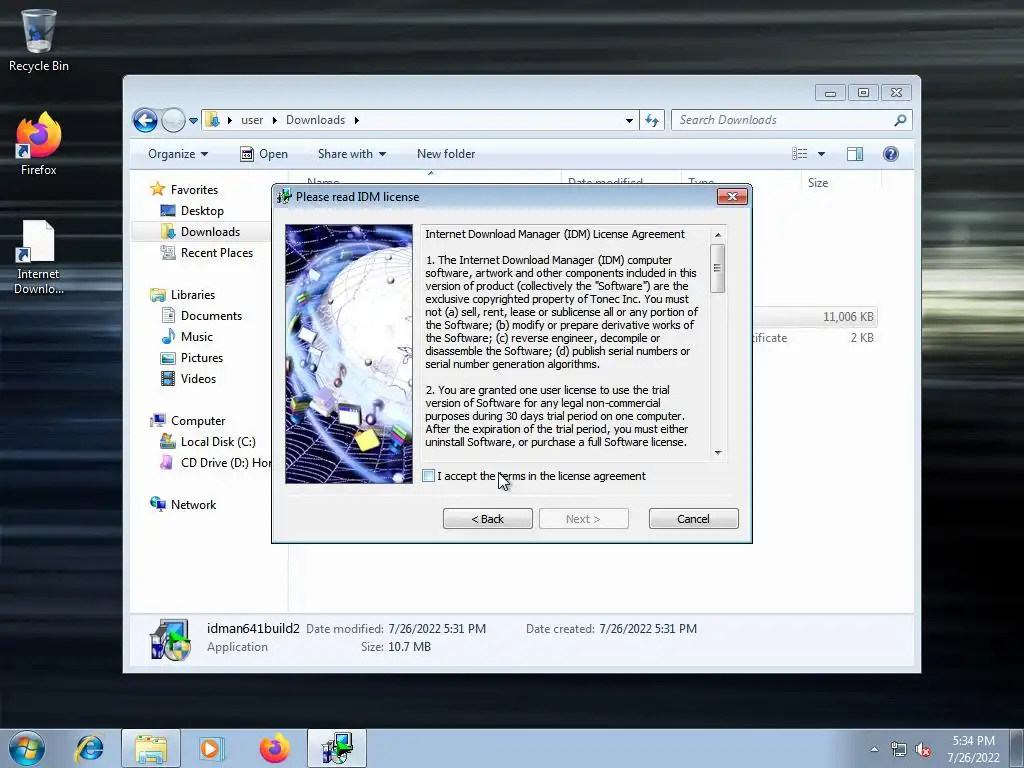This screenshot has height=768, width=1024.
Task: Click the Explorer forward navigation arrow
Action: coord(173,120)
